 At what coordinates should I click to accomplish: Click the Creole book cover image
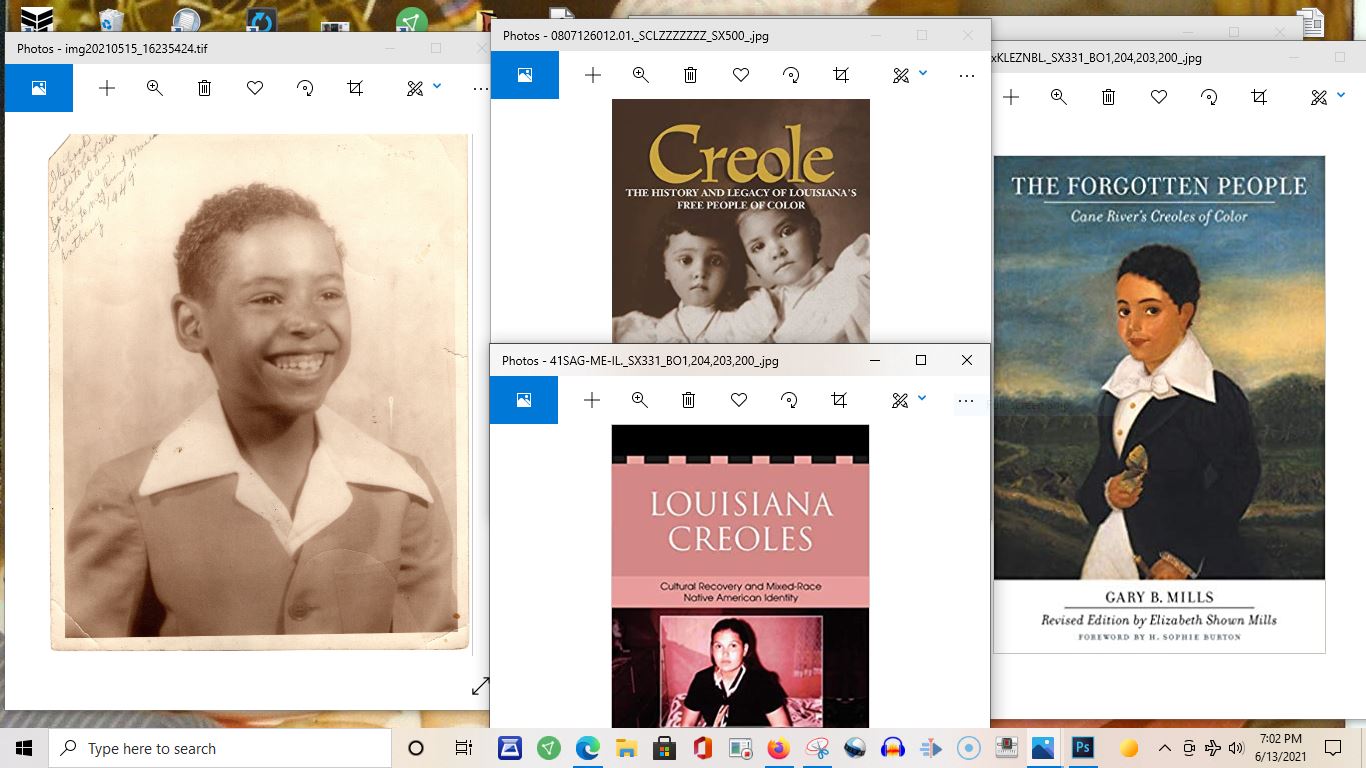741,221
